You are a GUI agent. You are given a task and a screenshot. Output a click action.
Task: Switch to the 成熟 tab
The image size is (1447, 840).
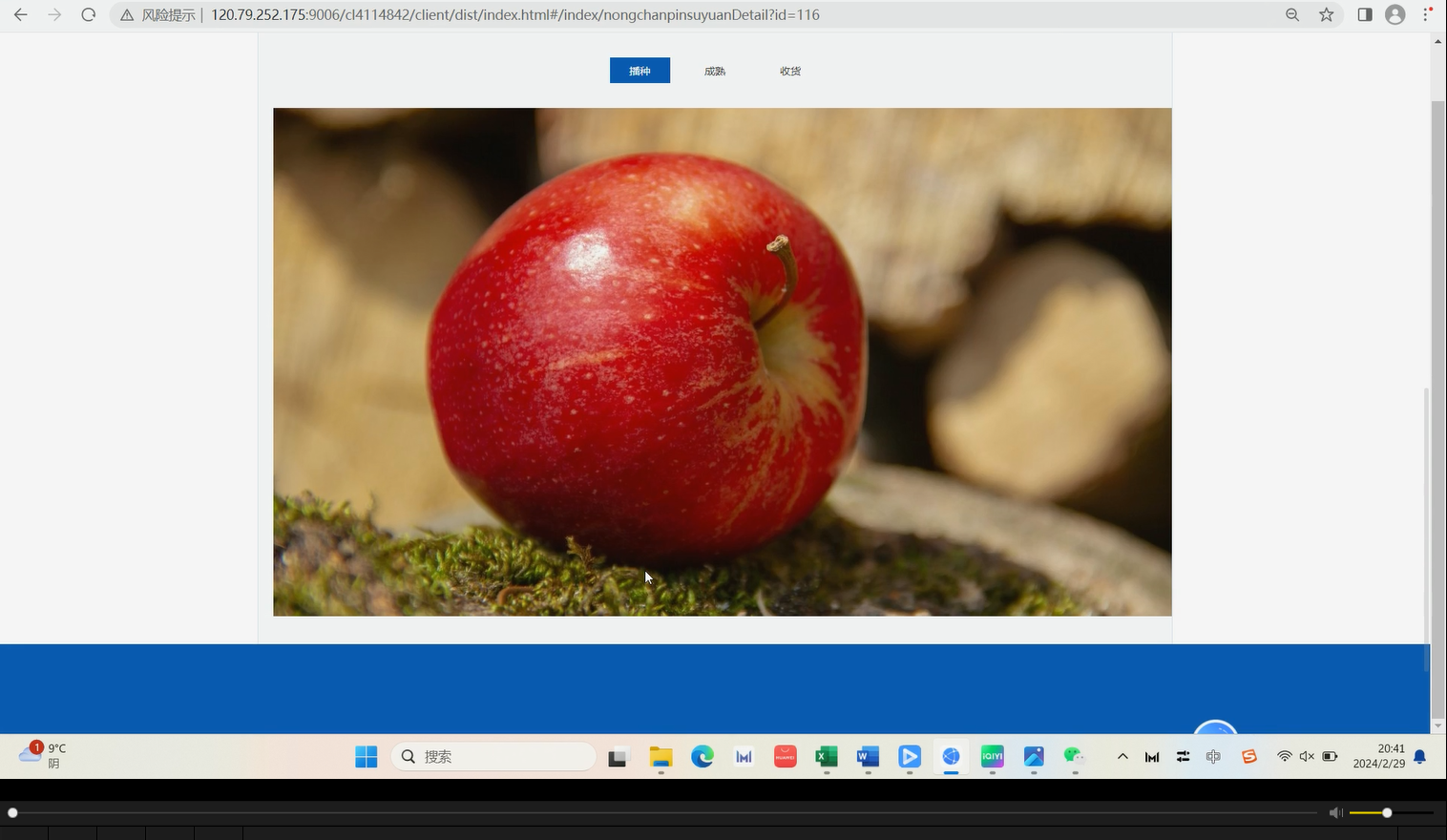[x=715, y=71]
